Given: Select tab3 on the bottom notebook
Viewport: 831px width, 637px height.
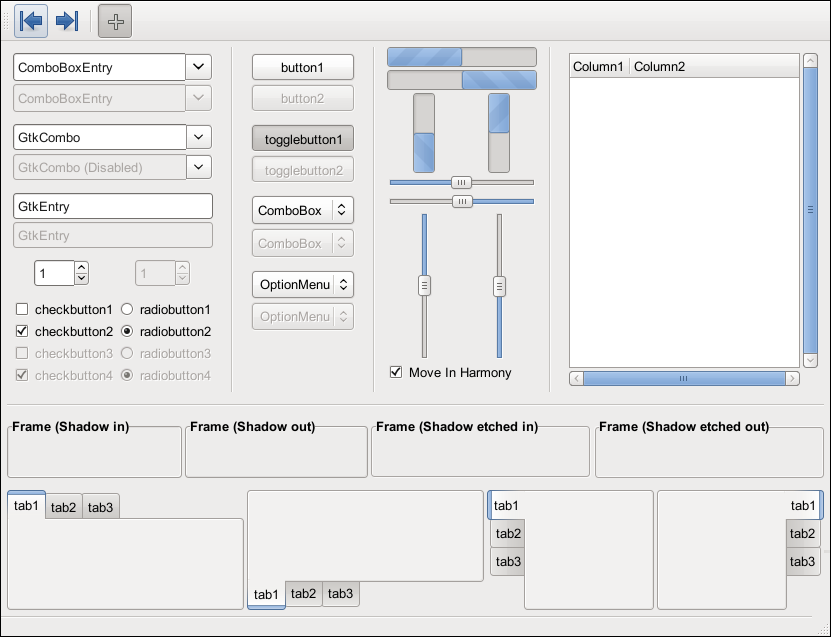Looking at the screenshot, I should pyautogui.click(x=339, y=594).
